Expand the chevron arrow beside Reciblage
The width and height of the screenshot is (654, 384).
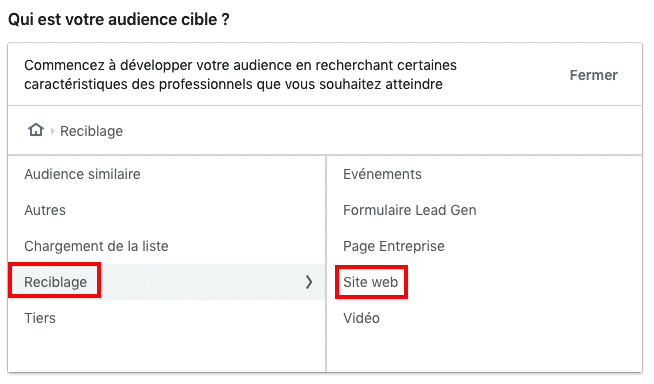(x=309, y=282)
